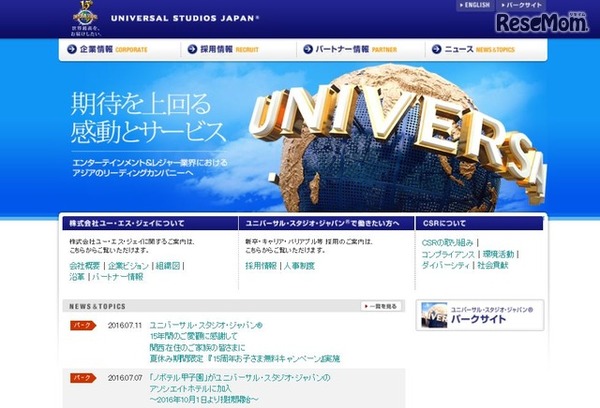The width and height of the screenshot is (600, 408).
Task: Click the Universal Studios Japan 15th logo
Action: coord(86,18)
